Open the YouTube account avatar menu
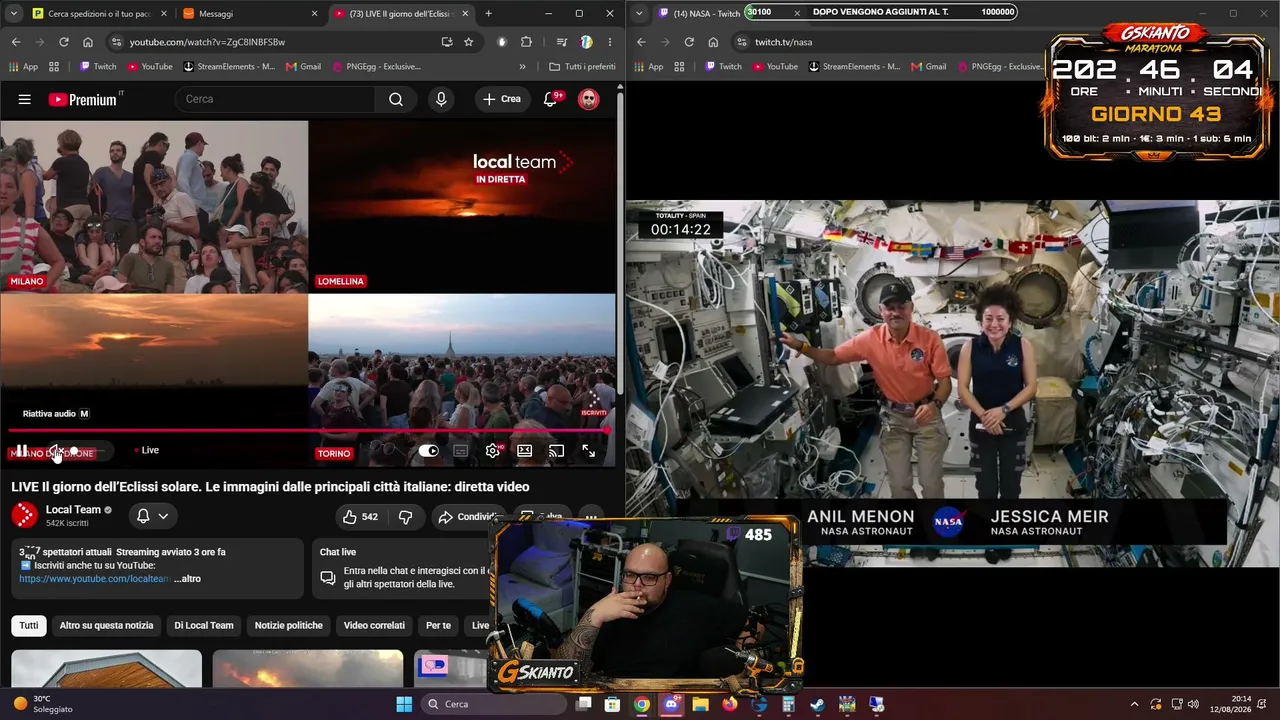 click(x=589, y=99)
